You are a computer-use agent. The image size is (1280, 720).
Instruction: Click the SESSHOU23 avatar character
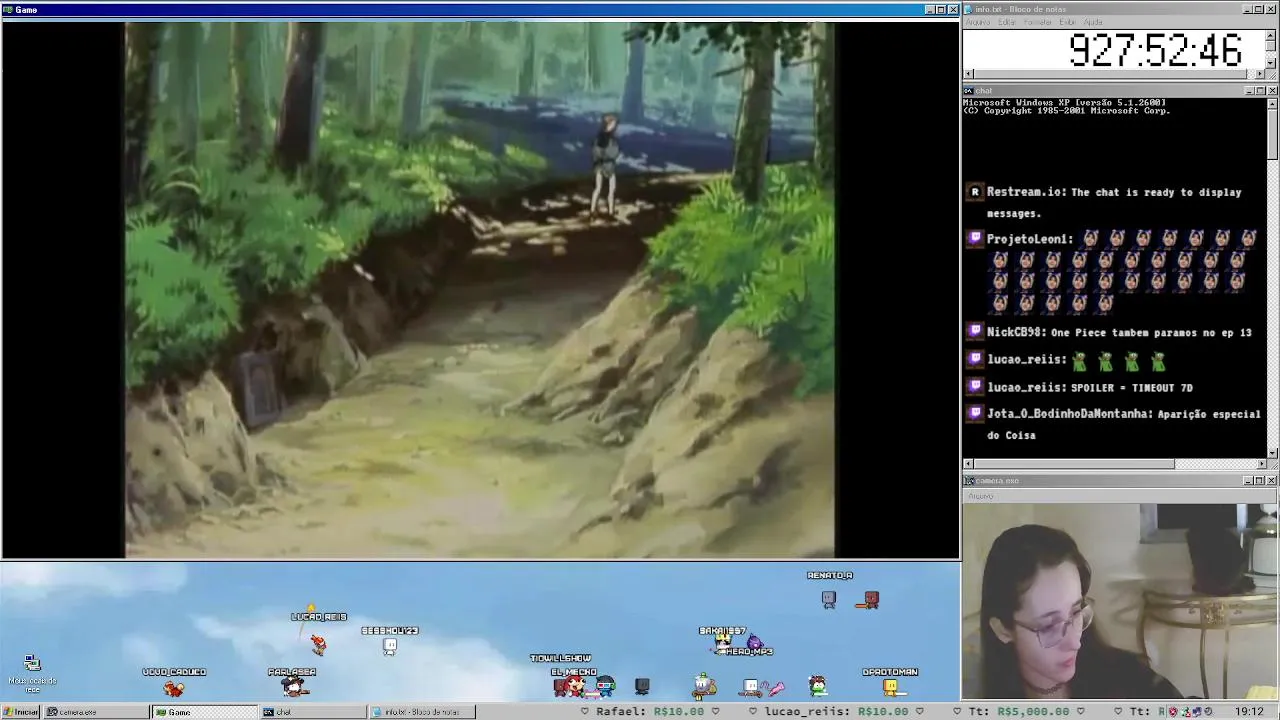(x=390, y=647)
